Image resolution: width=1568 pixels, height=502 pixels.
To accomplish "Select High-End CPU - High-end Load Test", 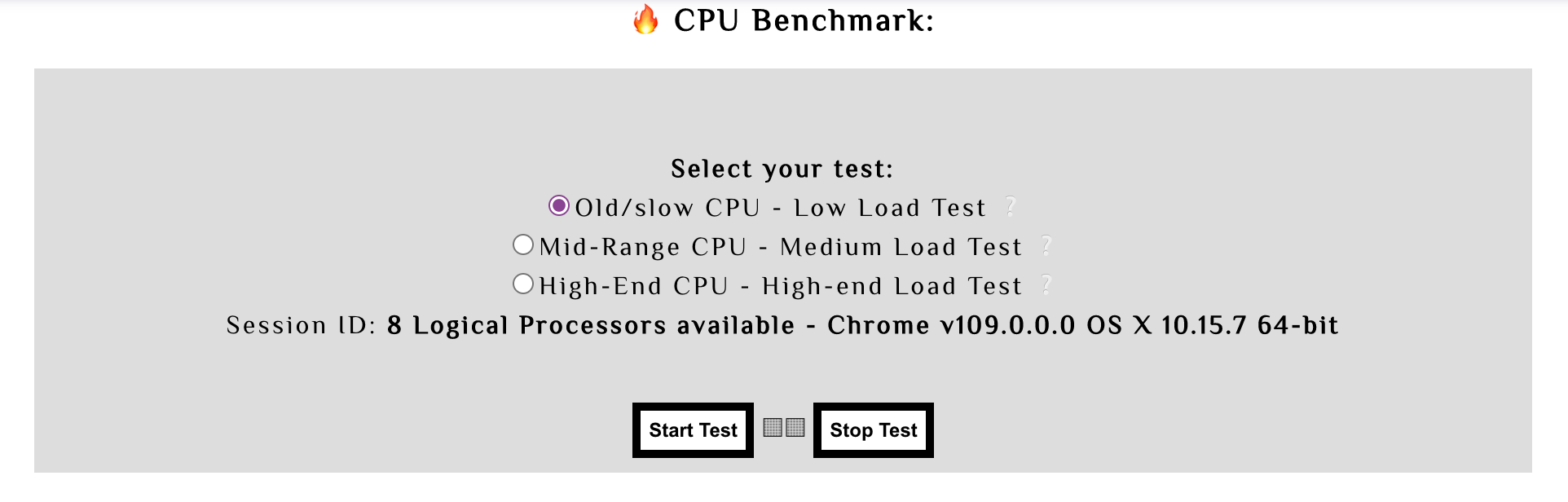I will [524, 284].
